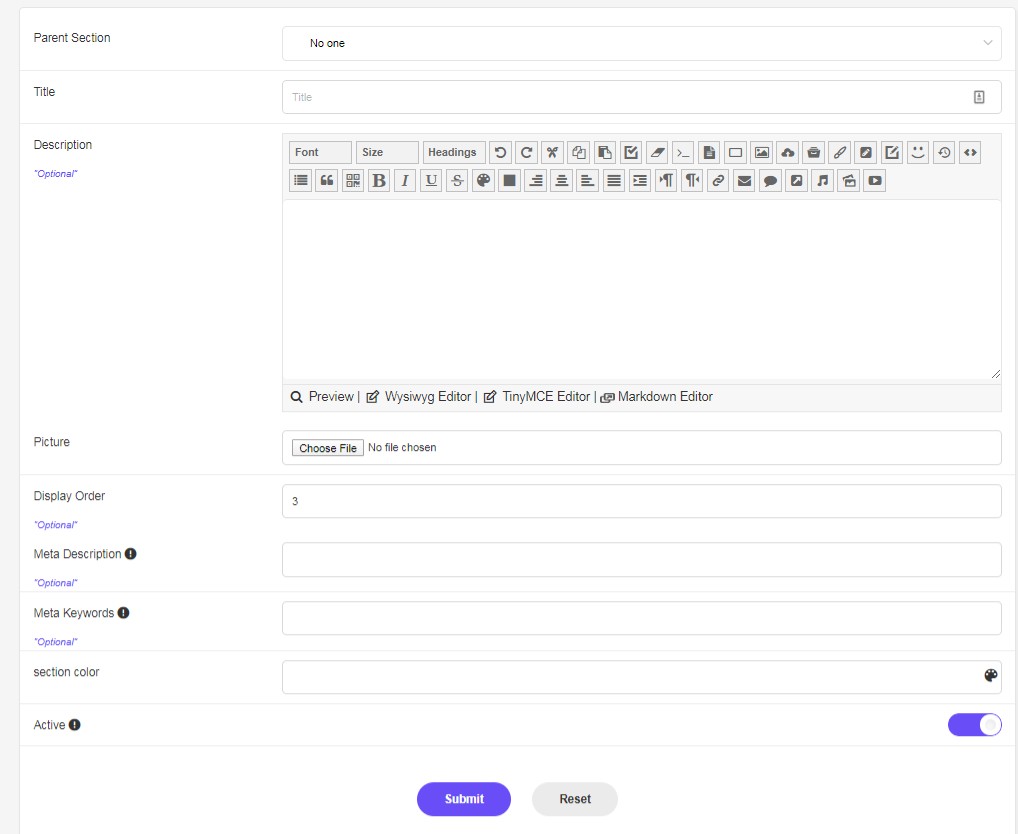
Task: Click the Choose File button for Picture
Action: tap(327, 448)
